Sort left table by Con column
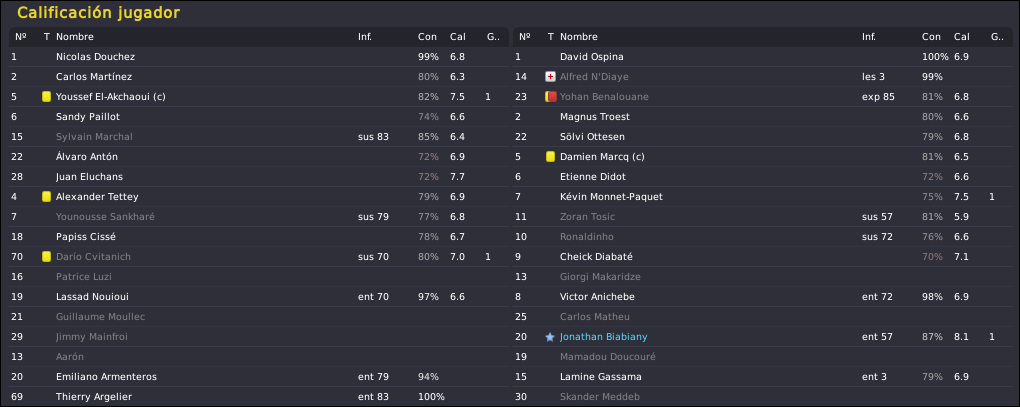1020x407 pixels. [427, 37]
